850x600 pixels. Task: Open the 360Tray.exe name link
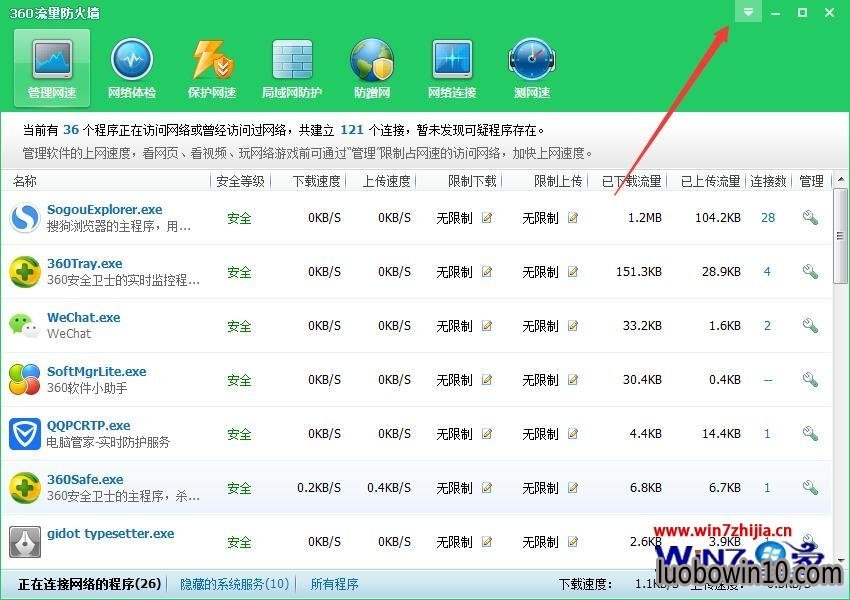[85, 263]
